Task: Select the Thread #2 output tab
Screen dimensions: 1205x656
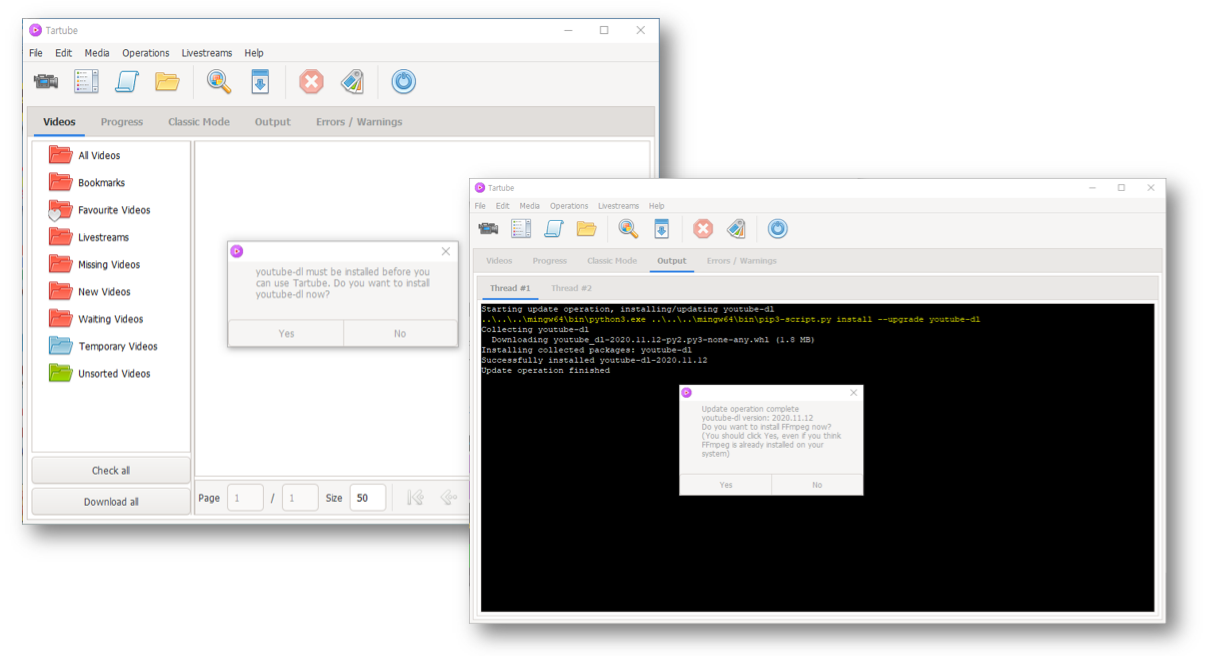Action: pyautogui.click(x=572, y=288)
